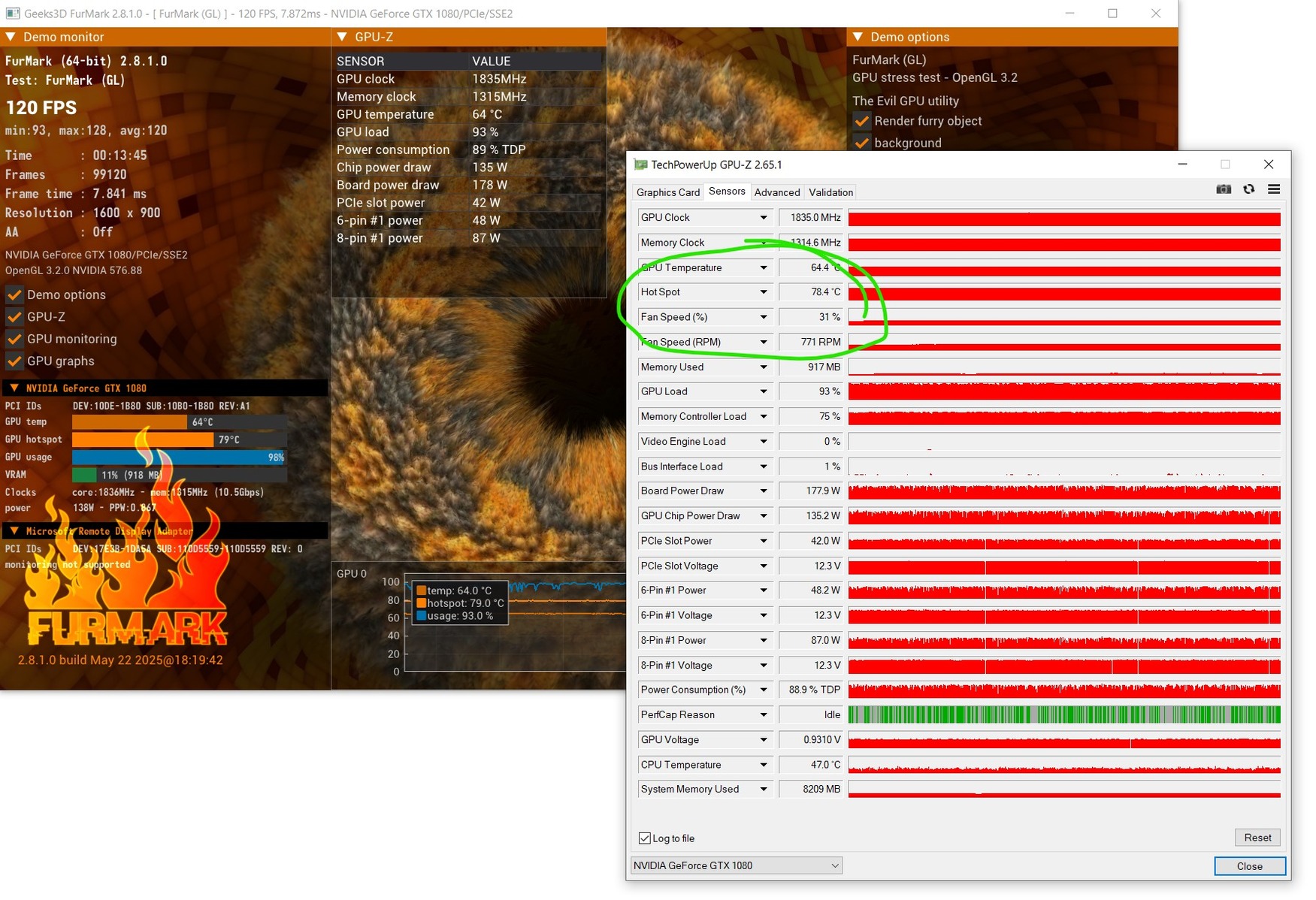1316x900 pixels.
Task: Go to the Validation tab
Action: point(830,192)
